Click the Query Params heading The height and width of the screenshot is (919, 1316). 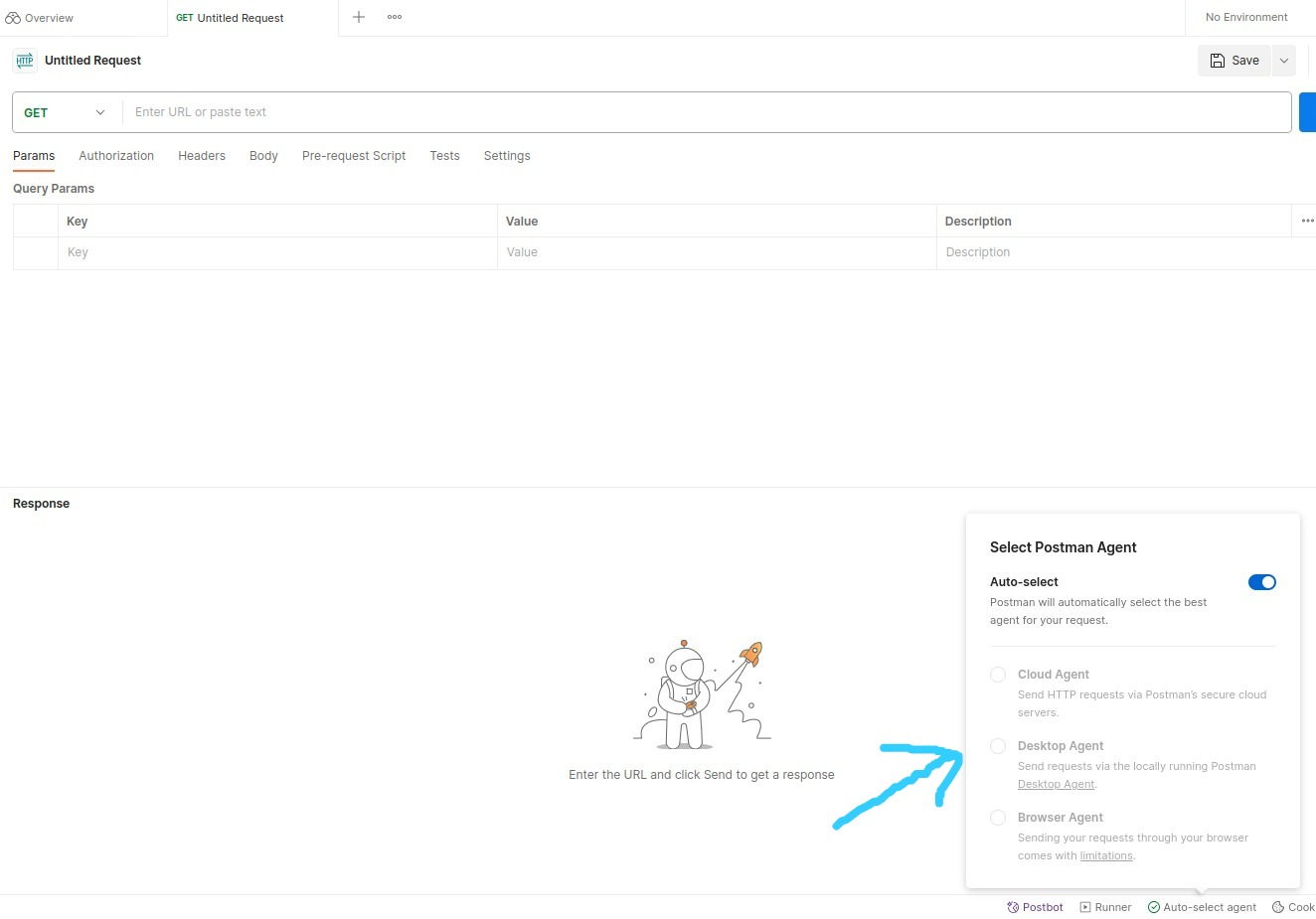click(x=54, y=189)
